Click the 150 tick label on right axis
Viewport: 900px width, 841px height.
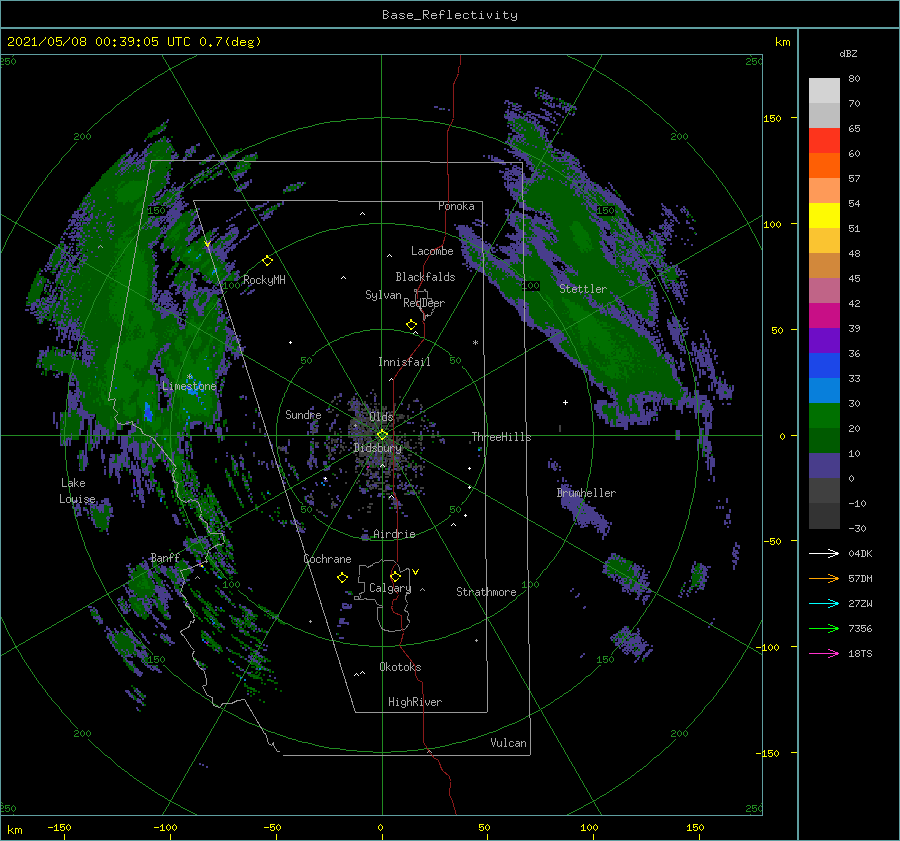(x=772, y=118)
